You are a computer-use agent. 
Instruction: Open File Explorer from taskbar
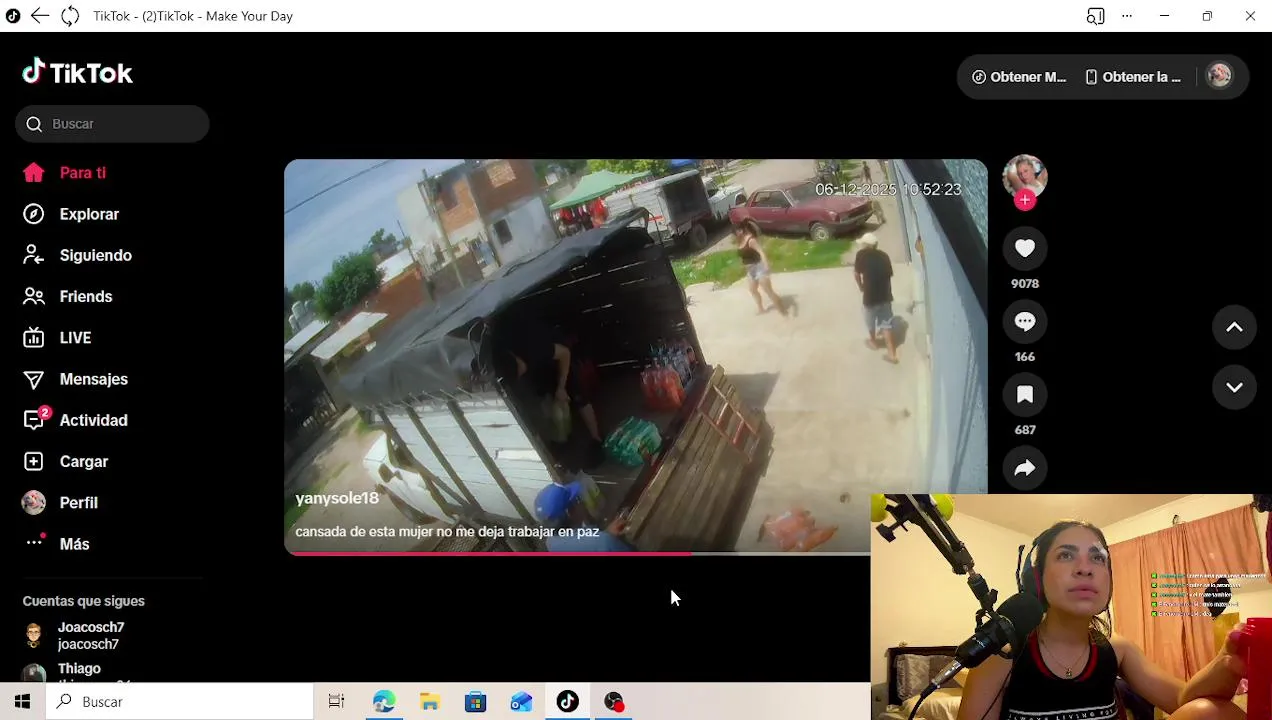pyautogui.click(x=429, y=702)
